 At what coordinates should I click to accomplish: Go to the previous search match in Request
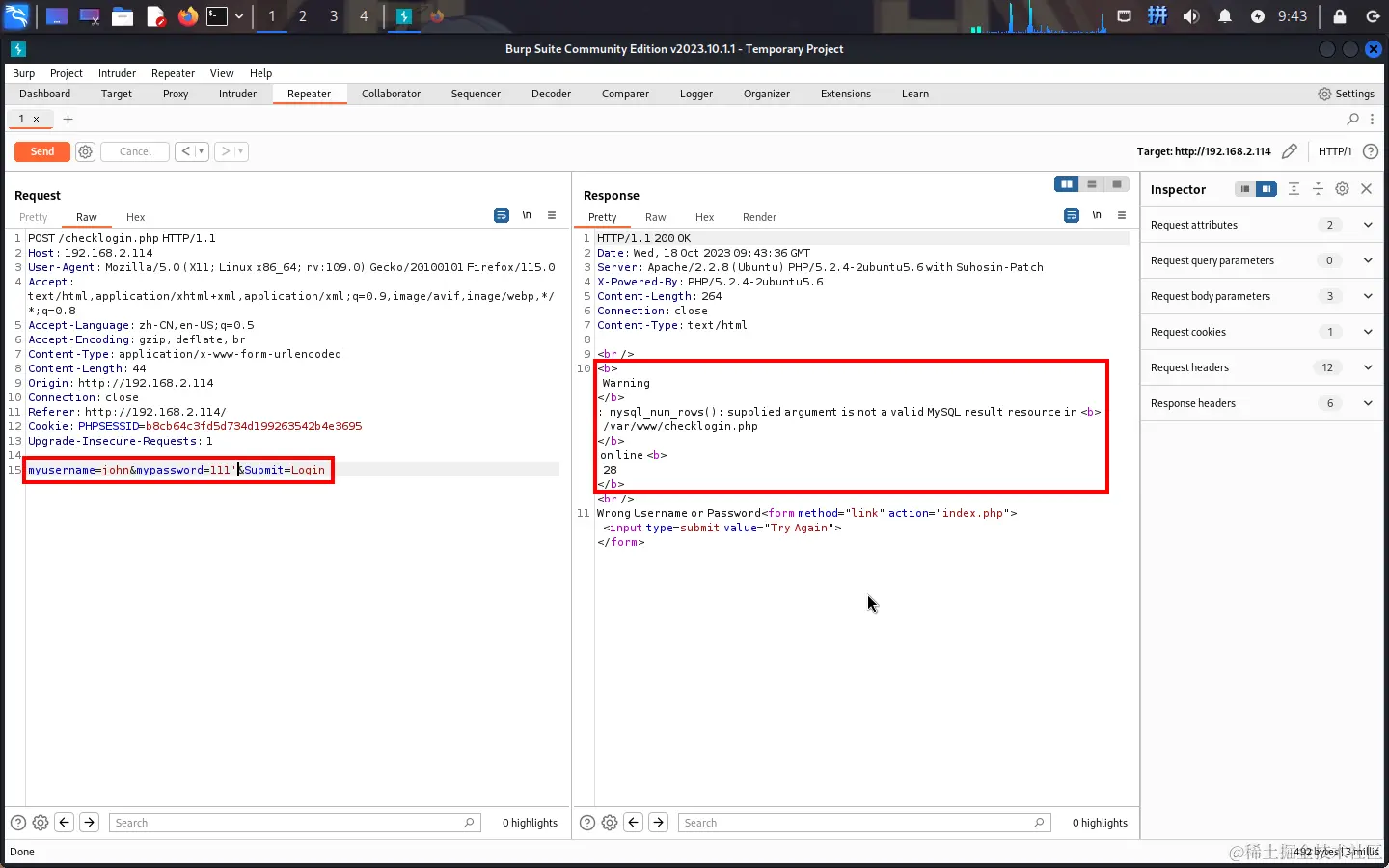pyautogui.click(x=65, y=823)
